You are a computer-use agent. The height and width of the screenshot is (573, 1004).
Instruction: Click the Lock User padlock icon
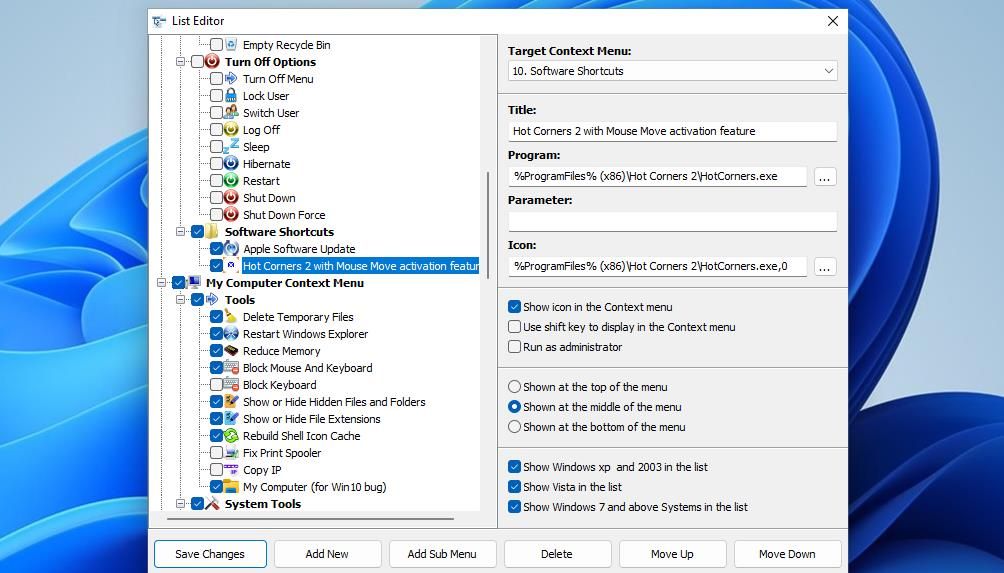(231, 96)
